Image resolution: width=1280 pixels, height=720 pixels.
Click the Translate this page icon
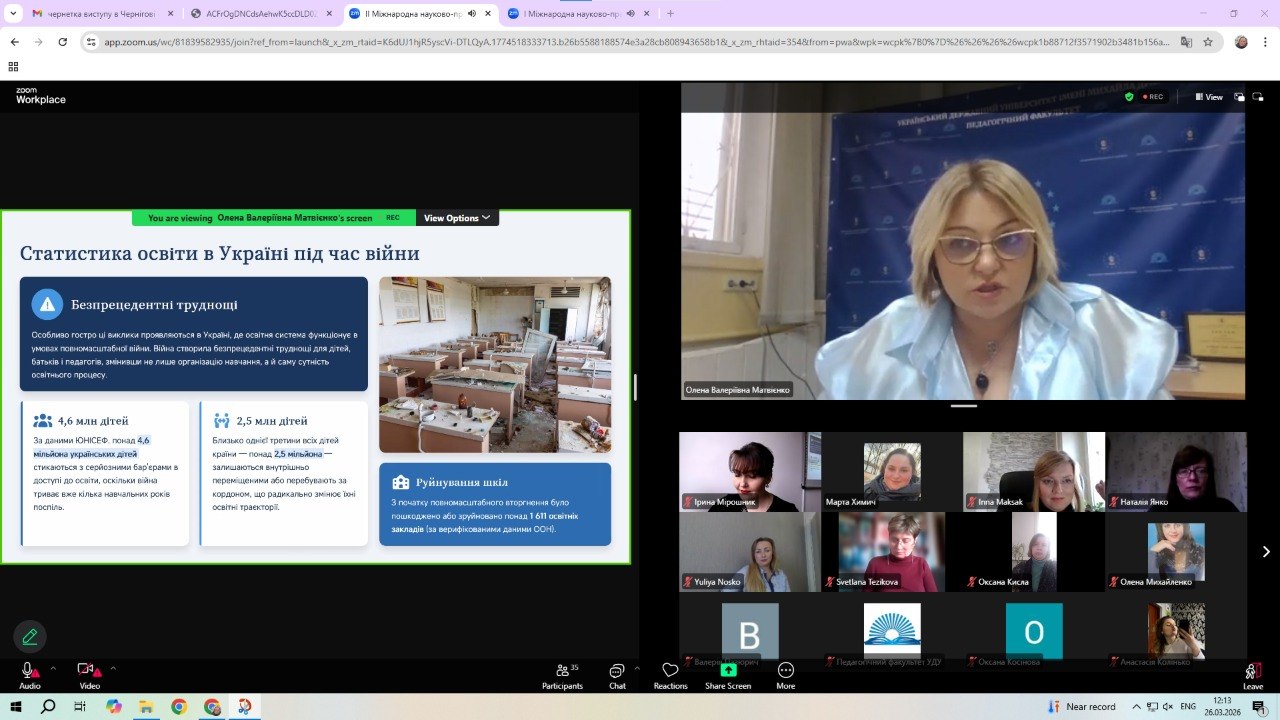[x=1186, y=42]
